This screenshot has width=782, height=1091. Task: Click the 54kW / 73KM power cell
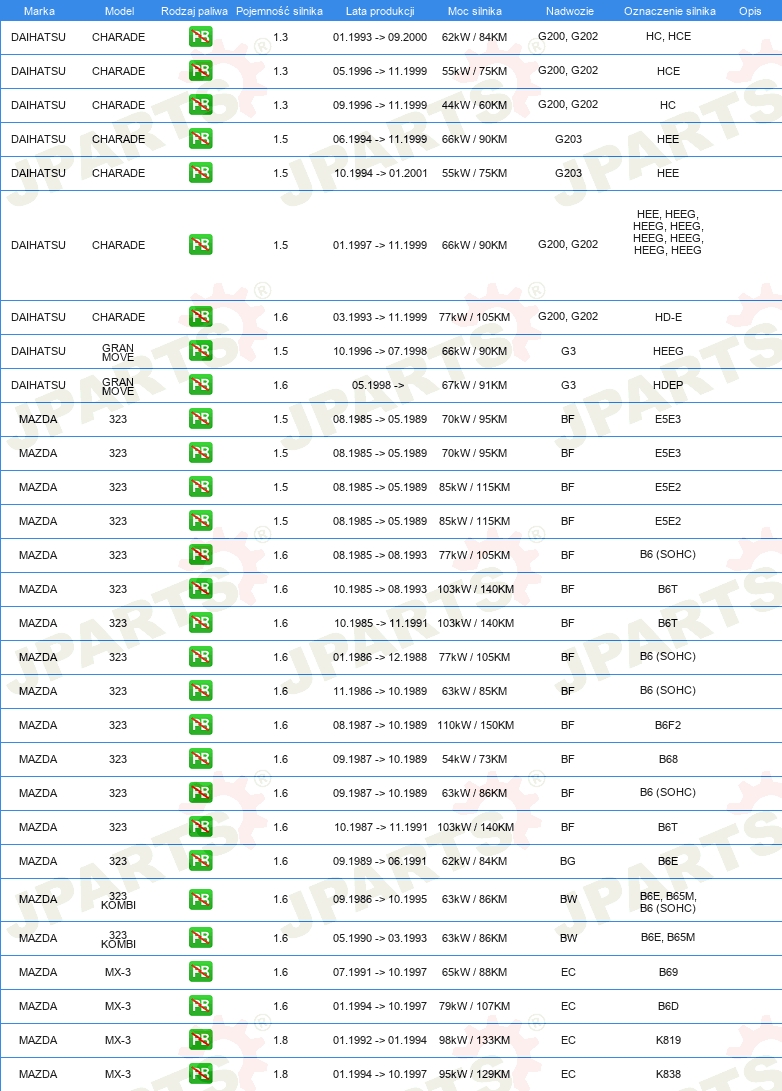[474, 760]
